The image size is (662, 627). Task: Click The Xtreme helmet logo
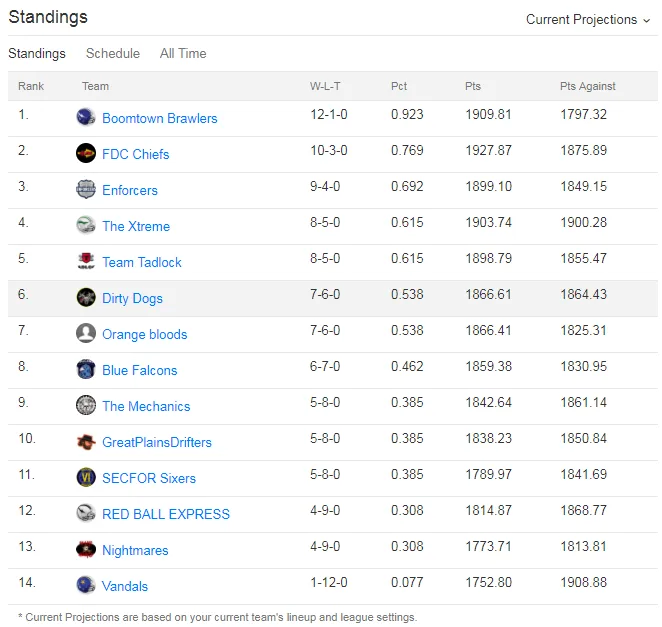(86, 225)
